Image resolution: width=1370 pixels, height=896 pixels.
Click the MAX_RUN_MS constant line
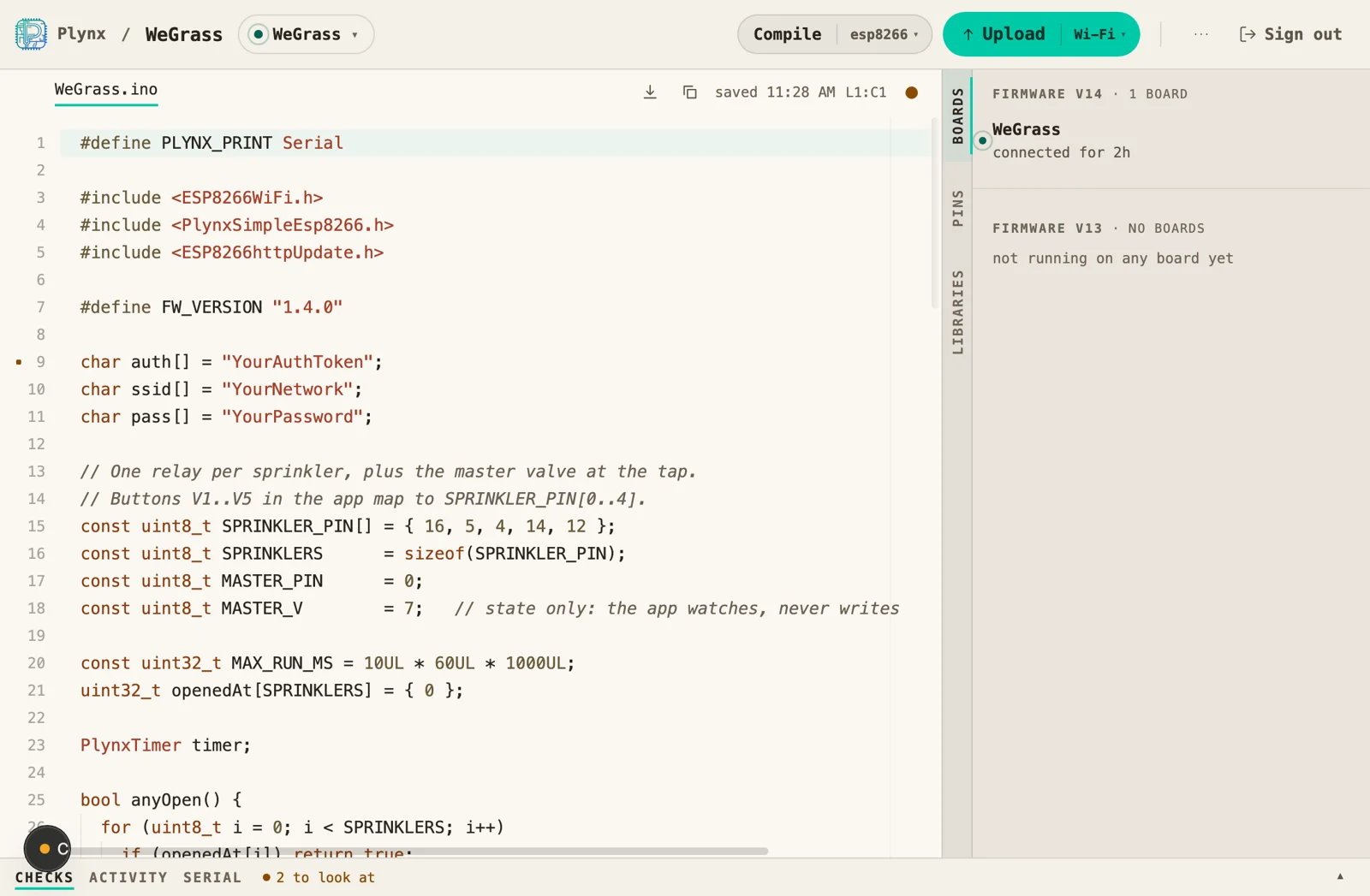point(327,663)
